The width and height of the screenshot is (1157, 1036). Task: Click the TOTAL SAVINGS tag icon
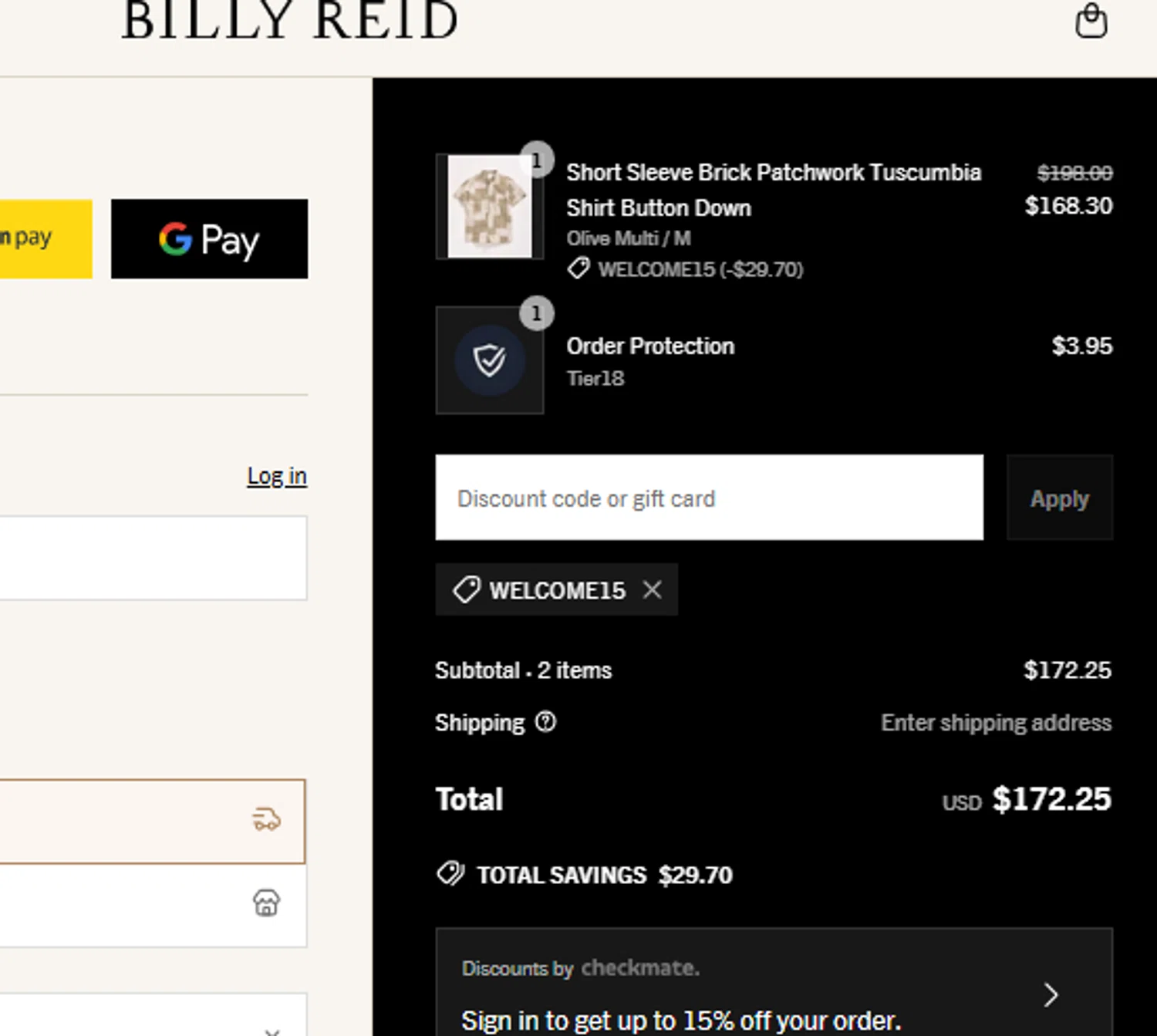[x=451, y=874]
